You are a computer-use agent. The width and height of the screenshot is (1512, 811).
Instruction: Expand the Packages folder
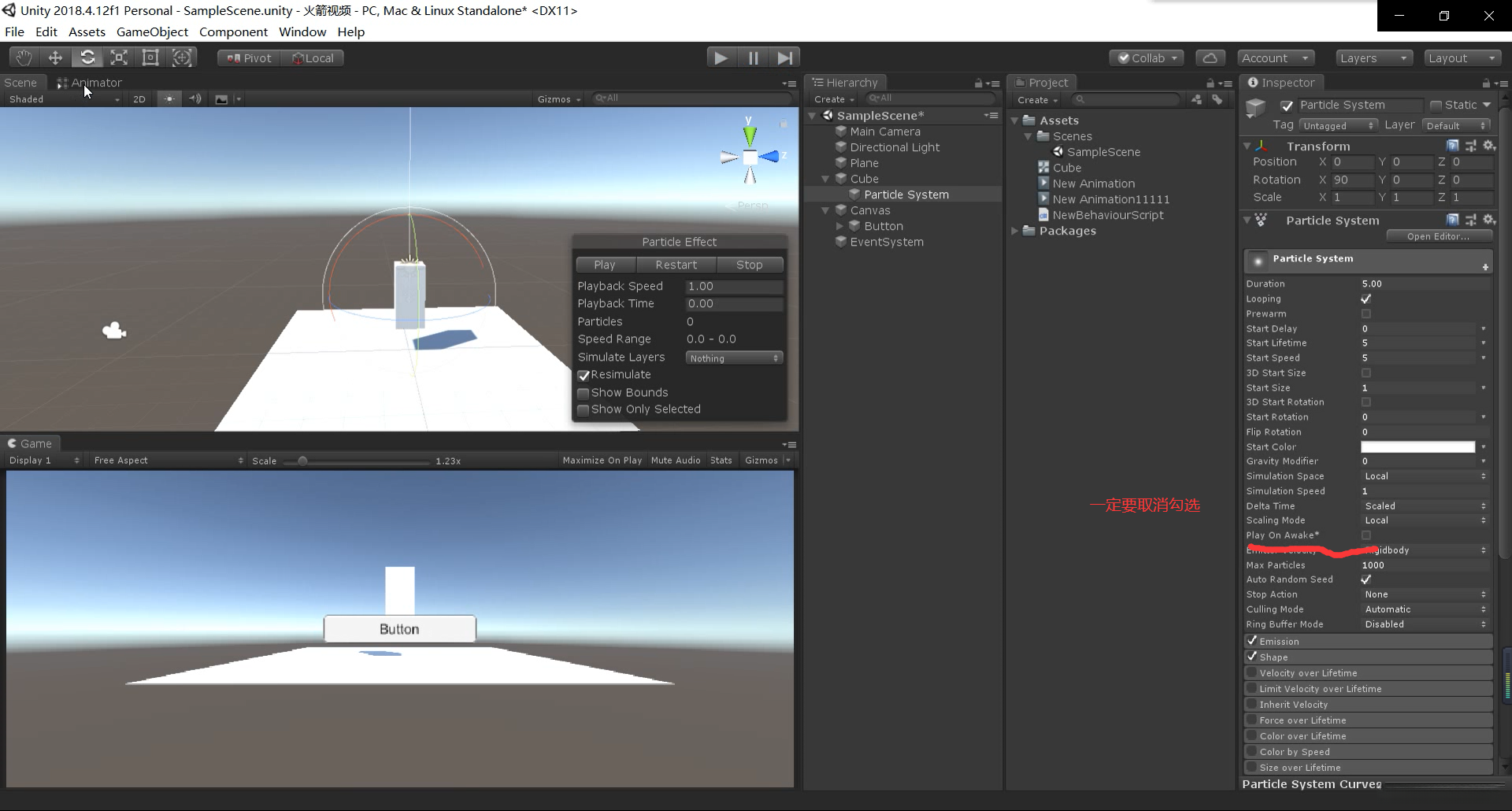pyautogui.click(x=1015, y=231)
